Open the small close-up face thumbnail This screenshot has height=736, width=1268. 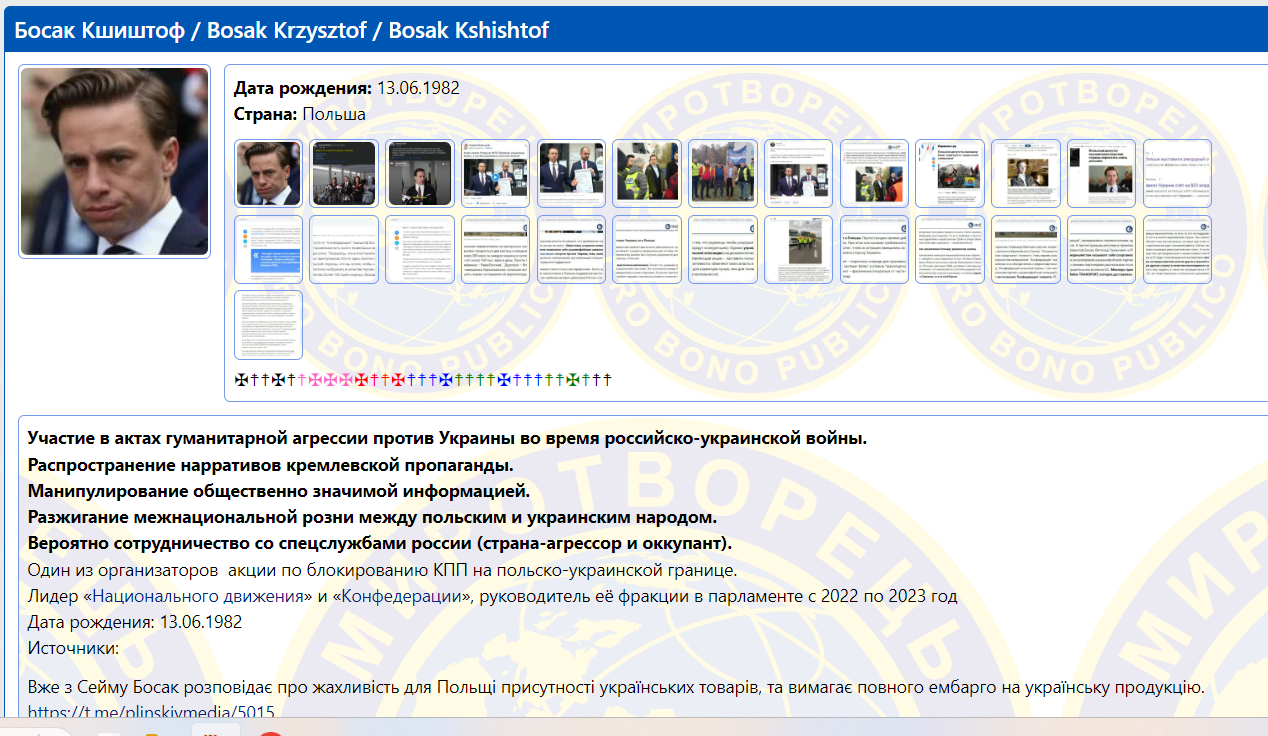269,173
